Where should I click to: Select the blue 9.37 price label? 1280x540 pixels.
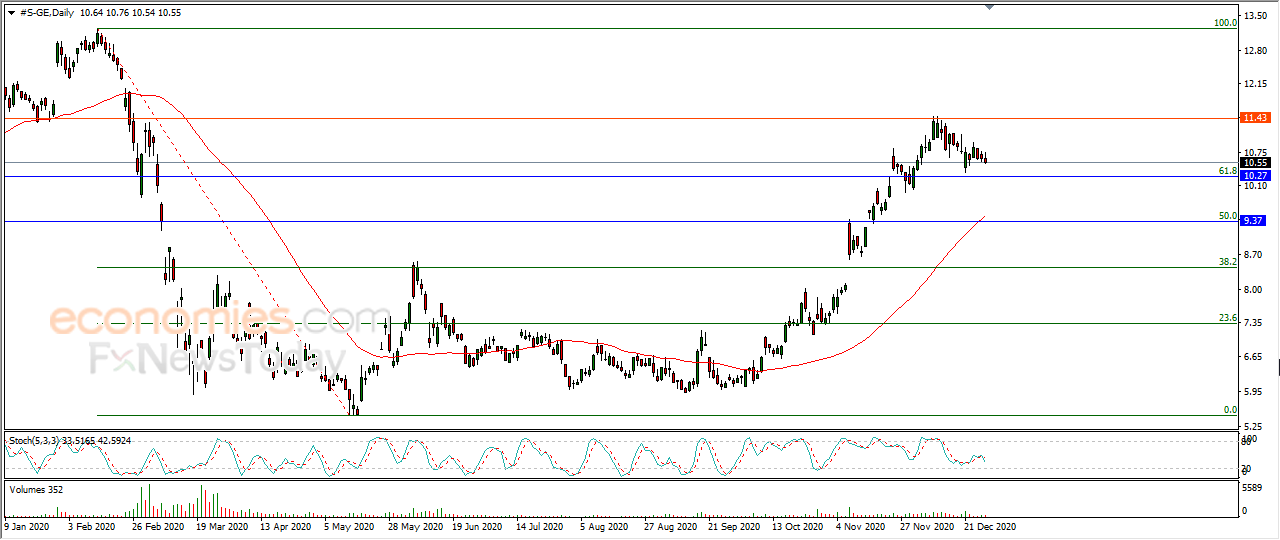[x=1255, y=221]
